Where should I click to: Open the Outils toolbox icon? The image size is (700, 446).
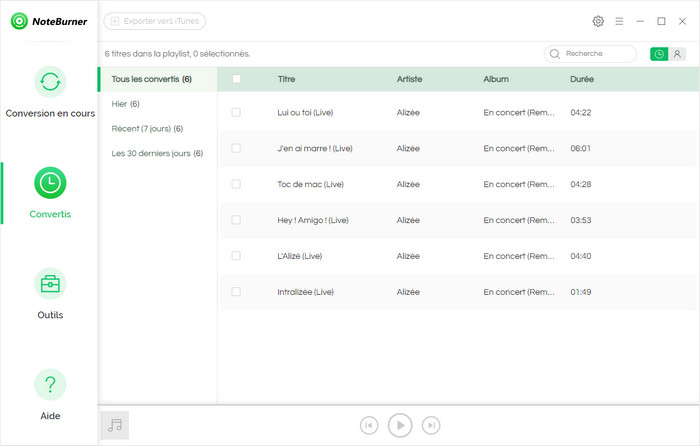[x=50, y=283]
